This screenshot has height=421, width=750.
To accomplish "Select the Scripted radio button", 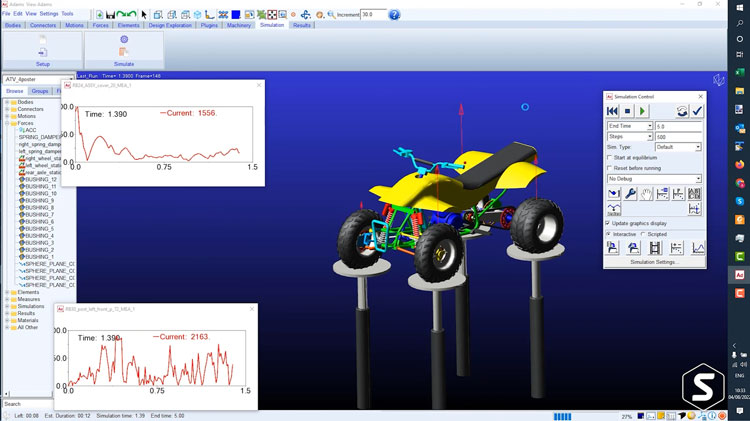I will click(643, 234).
